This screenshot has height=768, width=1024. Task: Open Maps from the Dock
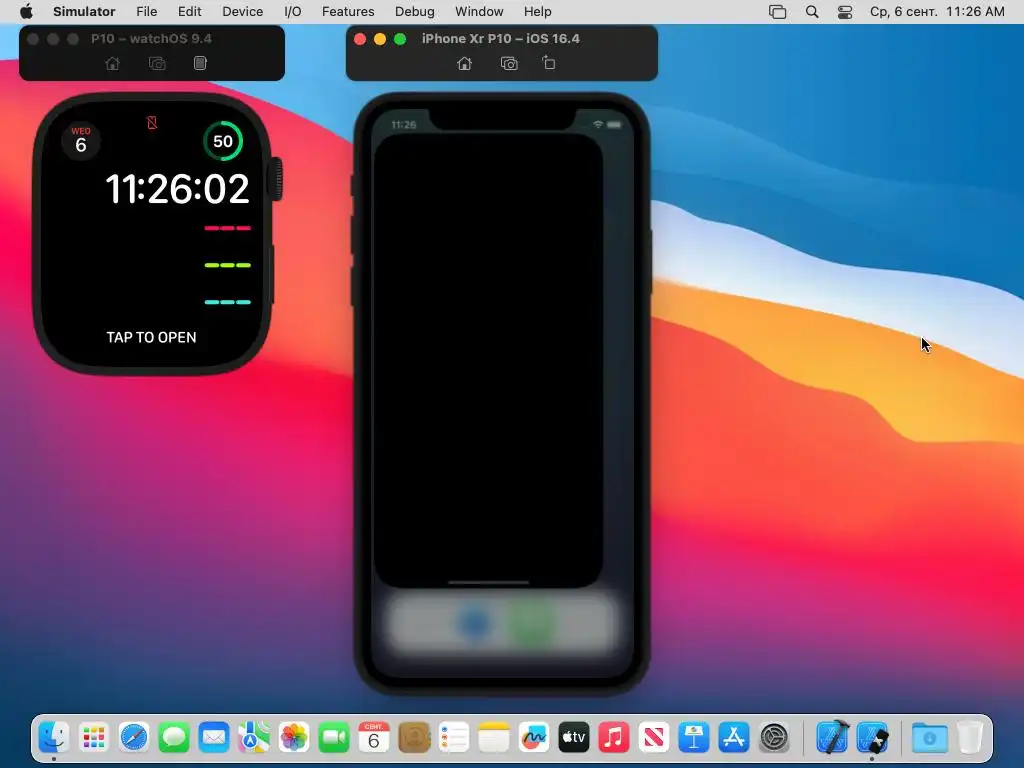click(x=253, y=737)
